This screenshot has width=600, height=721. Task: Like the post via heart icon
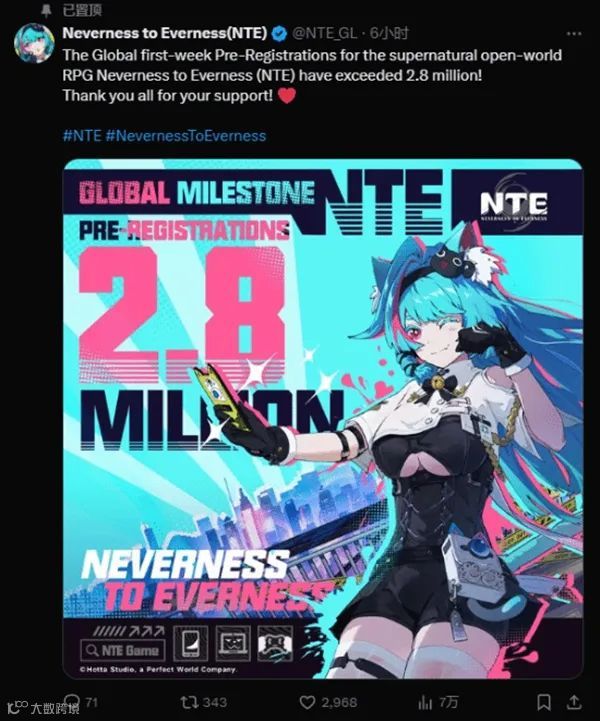307,702
